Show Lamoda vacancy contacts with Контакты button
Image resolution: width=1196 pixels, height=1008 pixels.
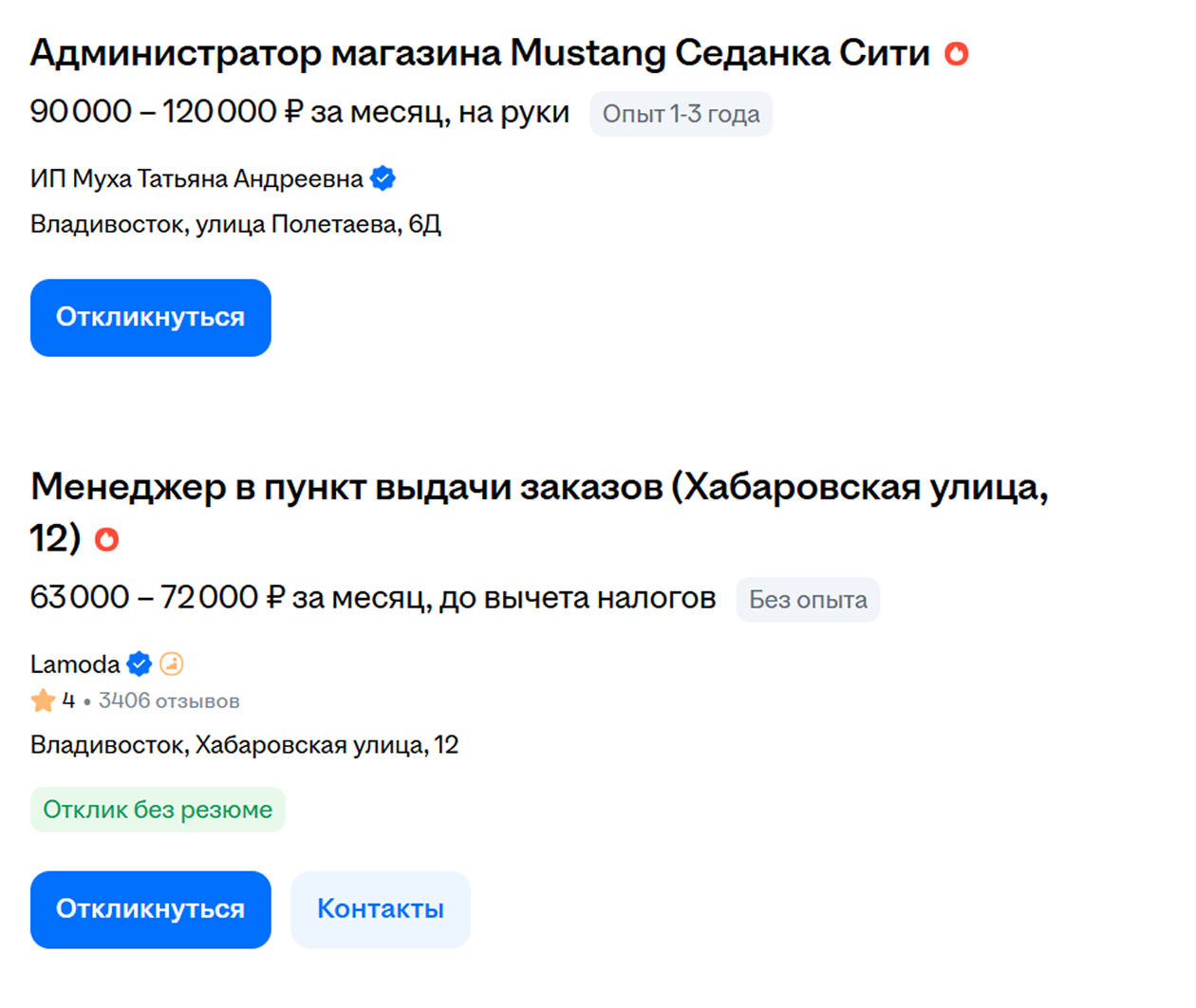click(x=381, y=909)
